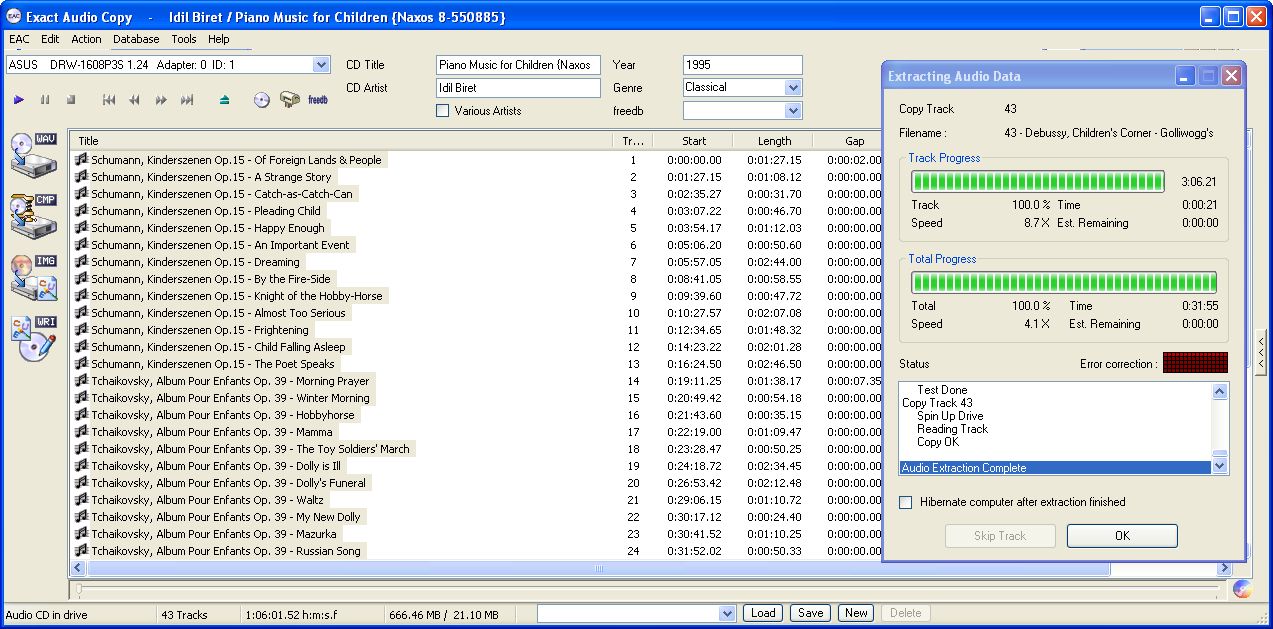Click the Start column header
The image size is (1273, 629).
[694, 141]
